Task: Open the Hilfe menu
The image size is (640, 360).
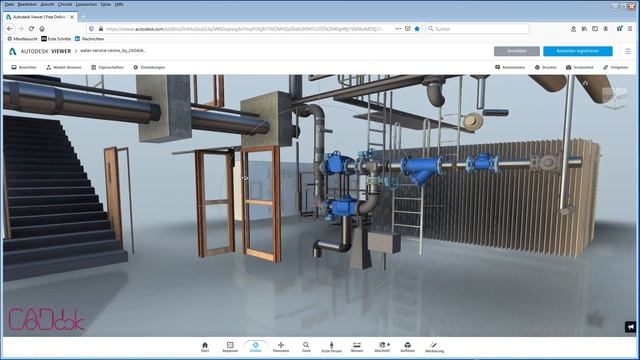Action: (x=119, y=4)
